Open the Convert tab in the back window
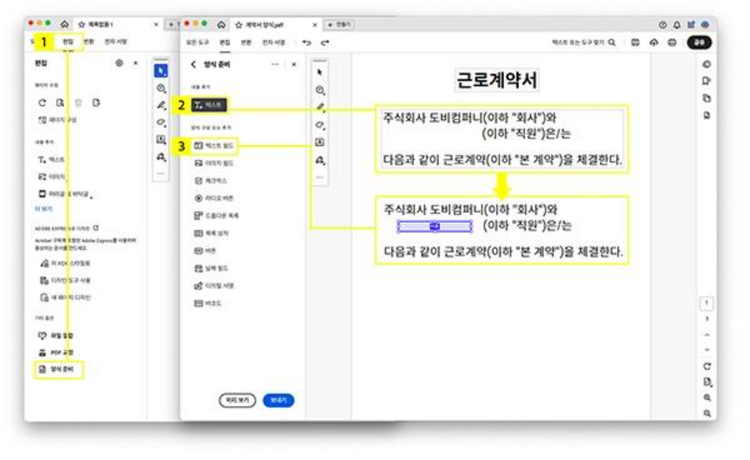750x460 pixels. pyautogui.click(x=89, y=42)
